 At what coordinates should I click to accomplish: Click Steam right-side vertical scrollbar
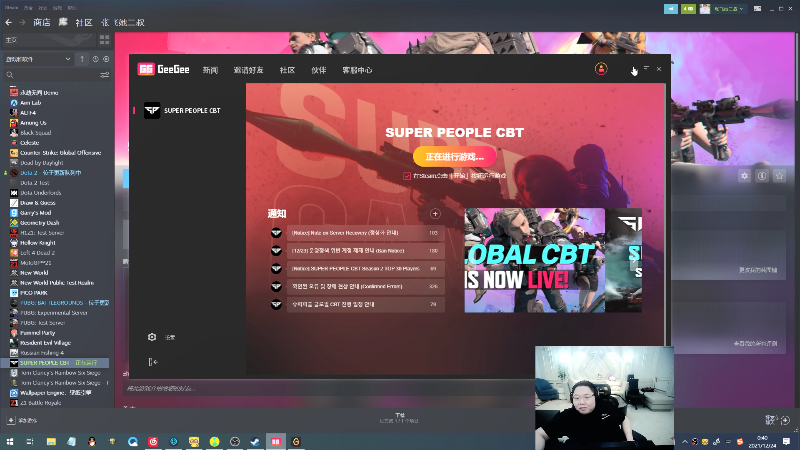(797, 66)
